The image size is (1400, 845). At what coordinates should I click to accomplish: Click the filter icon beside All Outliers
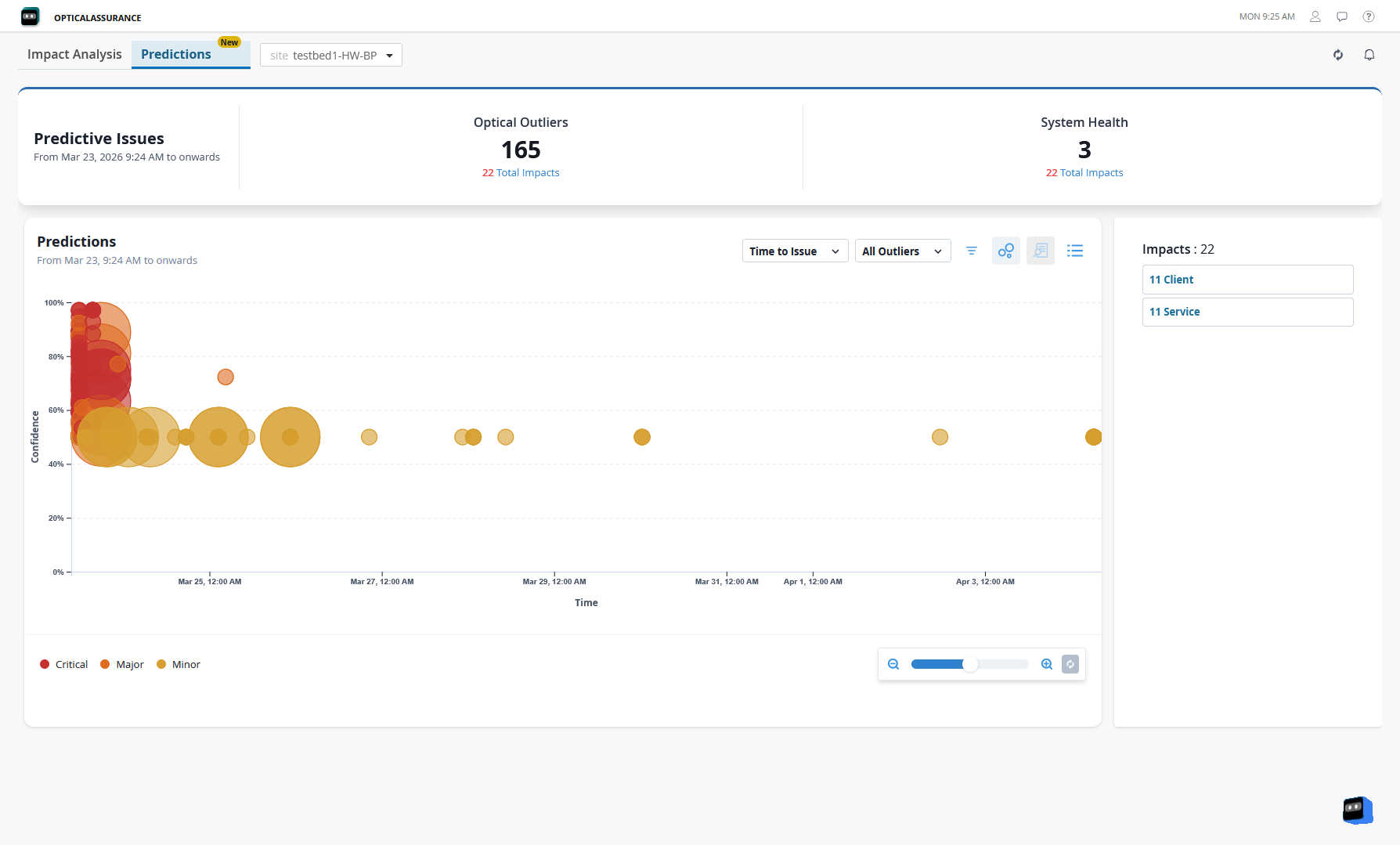pyautogui.click(x=971, y=251)
